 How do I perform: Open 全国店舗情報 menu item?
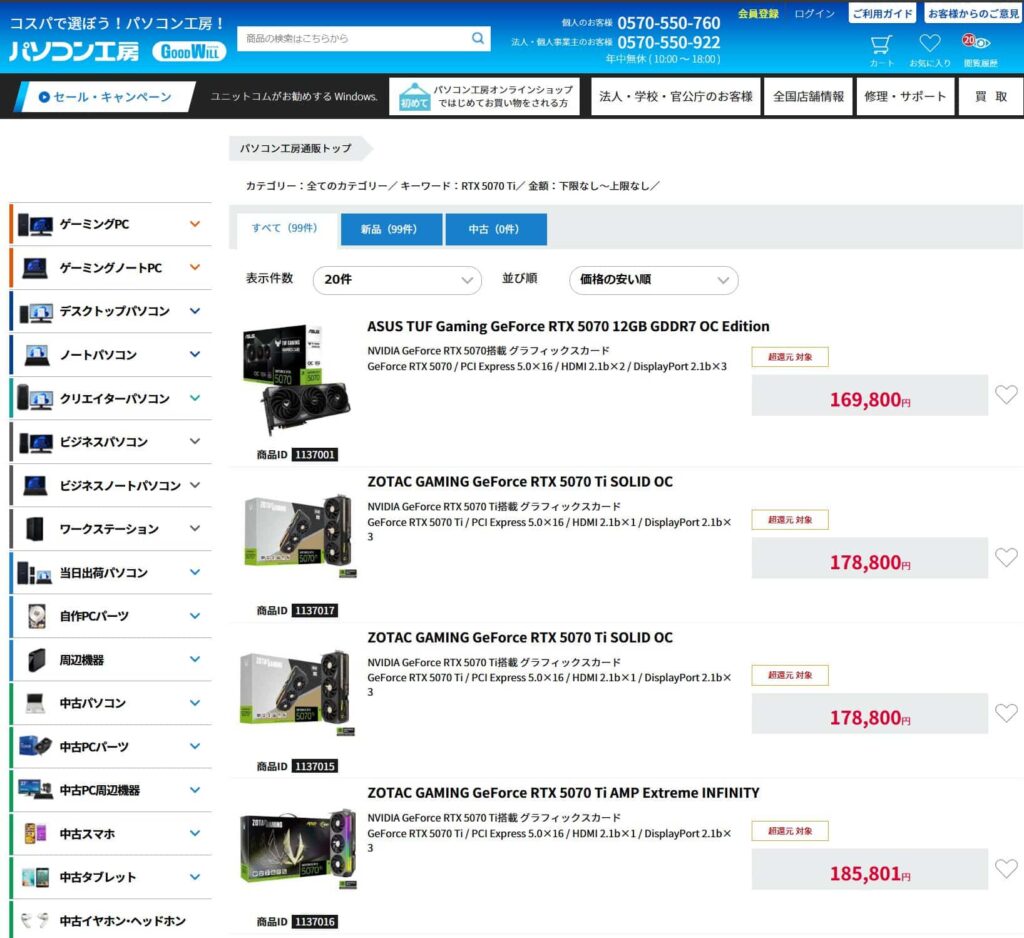808,97
